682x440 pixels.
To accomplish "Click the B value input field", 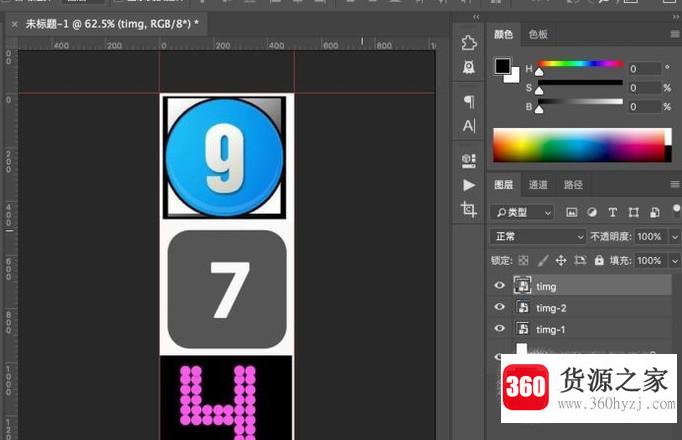I will (x=645, y=107).
